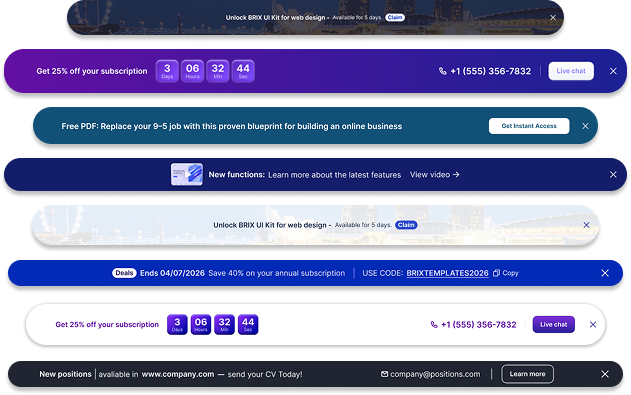Click Ends 04/07/2026 text
Viewport: 631px width, 395px height.
pyautogui.click(x=172, y=273)
